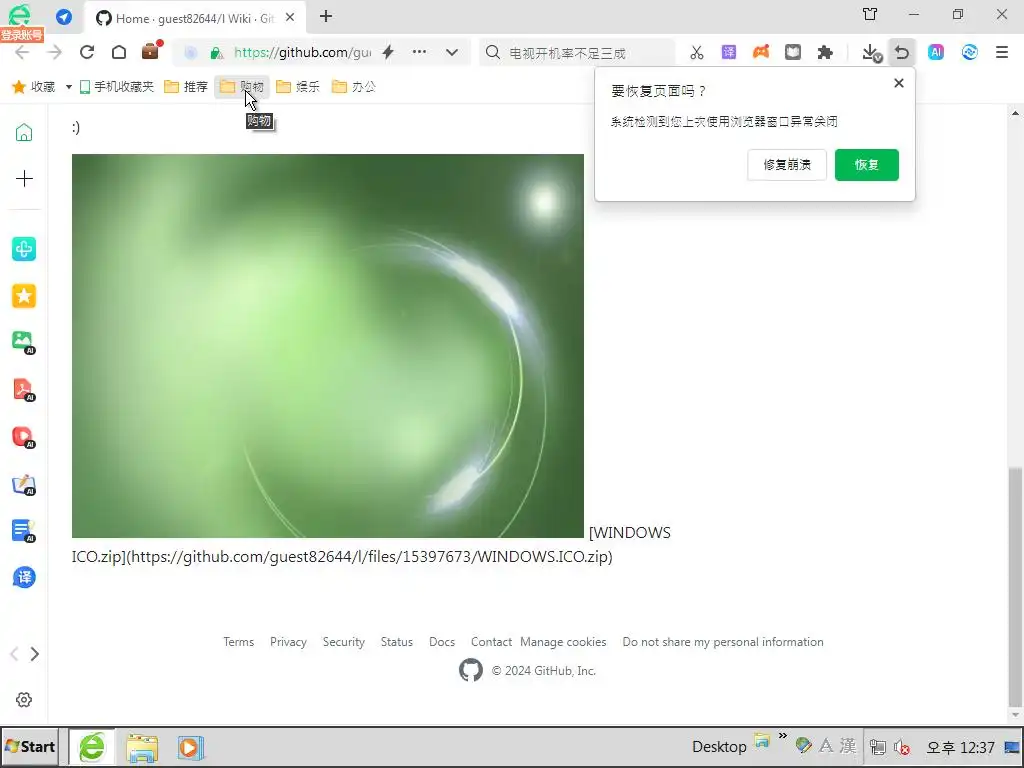Open the AI writing pen sidebar icon
The width and height of the screenshot is (1024, 768).
click(24, 485)
